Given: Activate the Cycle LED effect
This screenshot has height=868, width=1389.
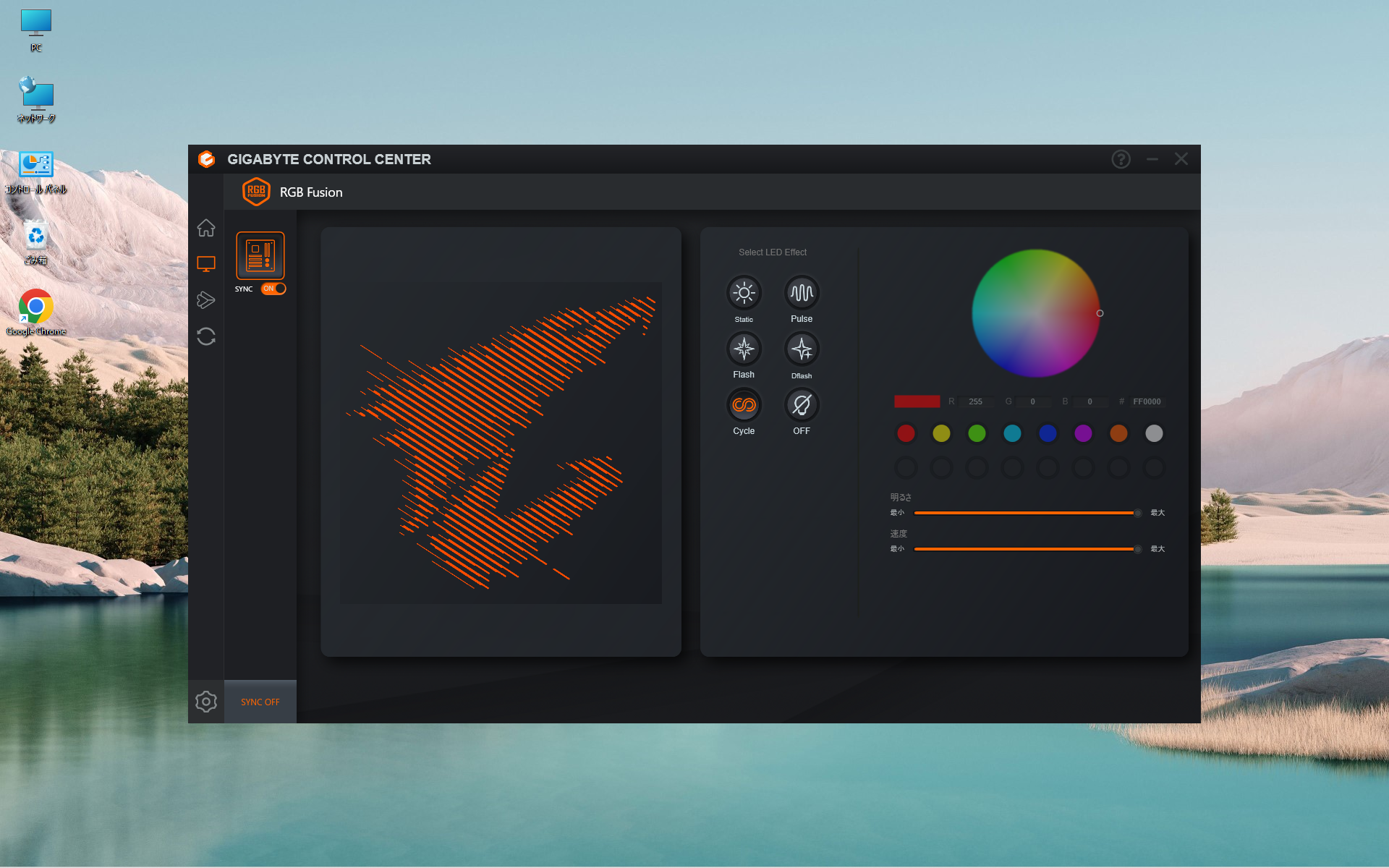Looking at the screenshot, I should [744, 405].
